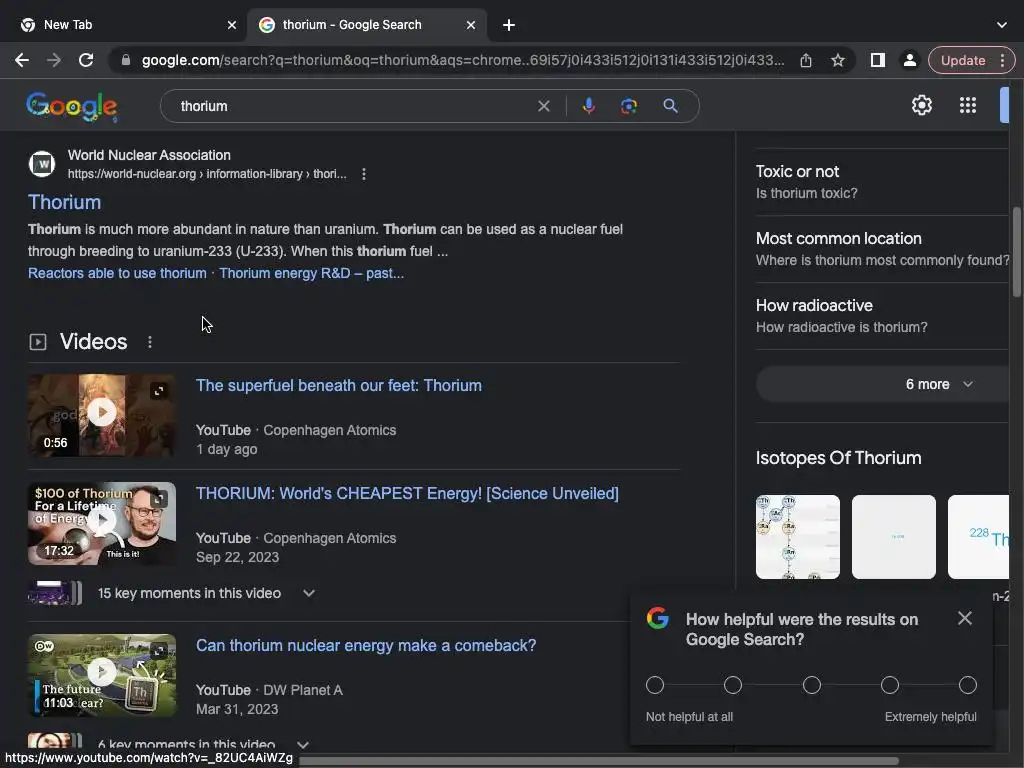The width and height of the screenshot is (1024, 768).
Task: Select the Extremely helpful radio
Action: pos(968,685)
